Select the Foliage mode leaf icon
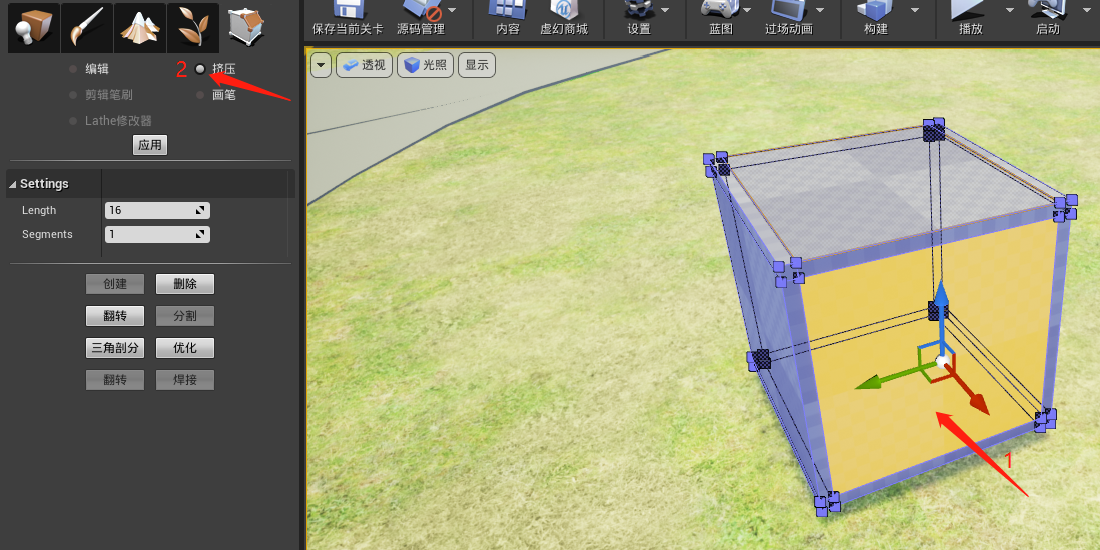Viewport: 1100px width, 550px height. coord(192,27)
